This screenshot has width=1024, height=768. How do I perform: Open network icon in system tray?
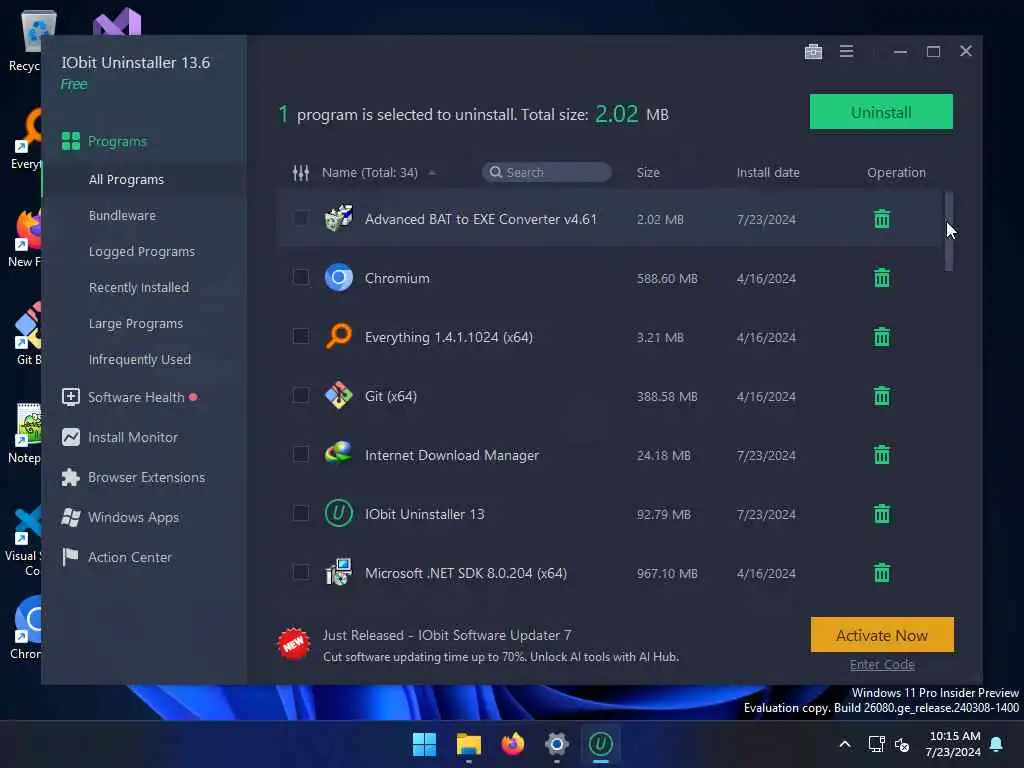coord(876,744)
